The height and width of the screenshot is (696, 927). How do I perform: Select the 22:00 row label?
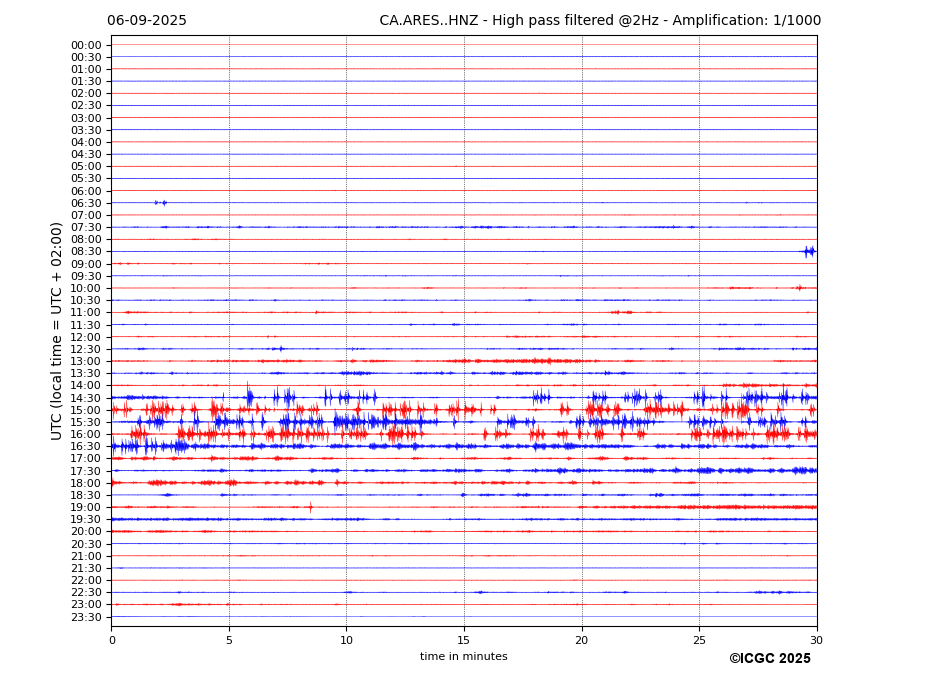86,581
